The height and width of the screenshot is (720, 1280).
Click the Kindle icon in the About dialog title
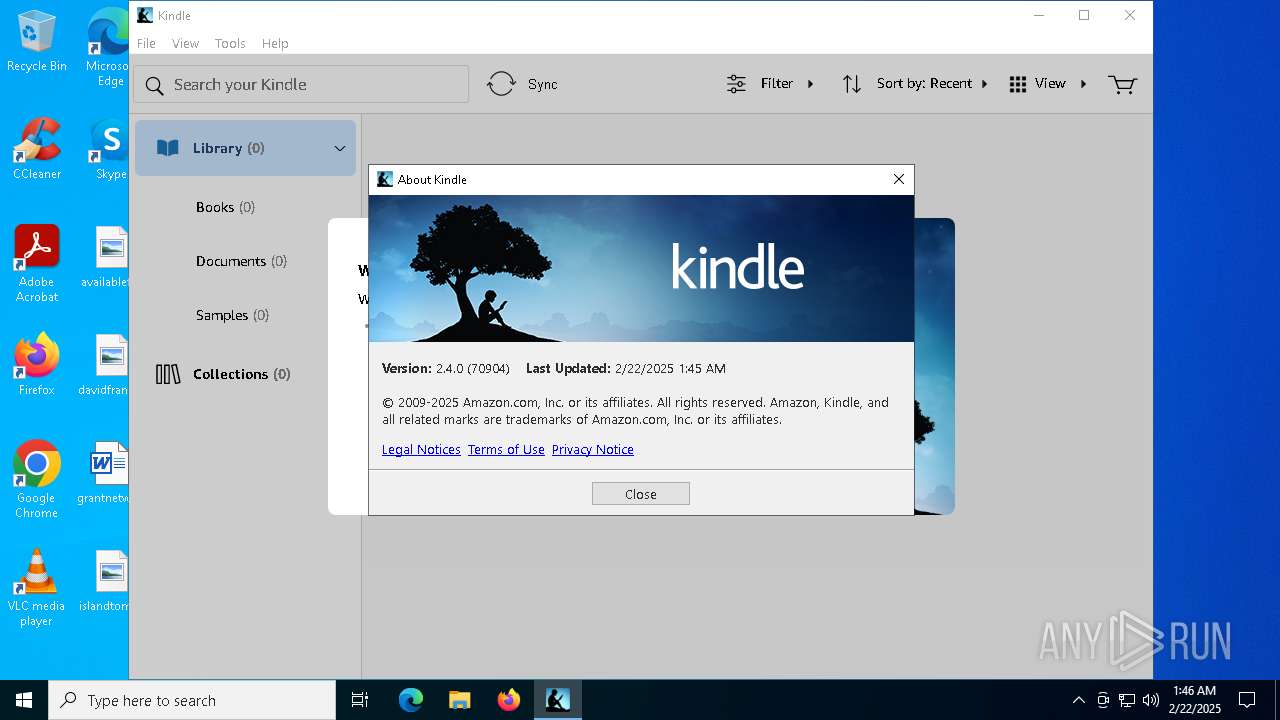[x=384, y=179]
